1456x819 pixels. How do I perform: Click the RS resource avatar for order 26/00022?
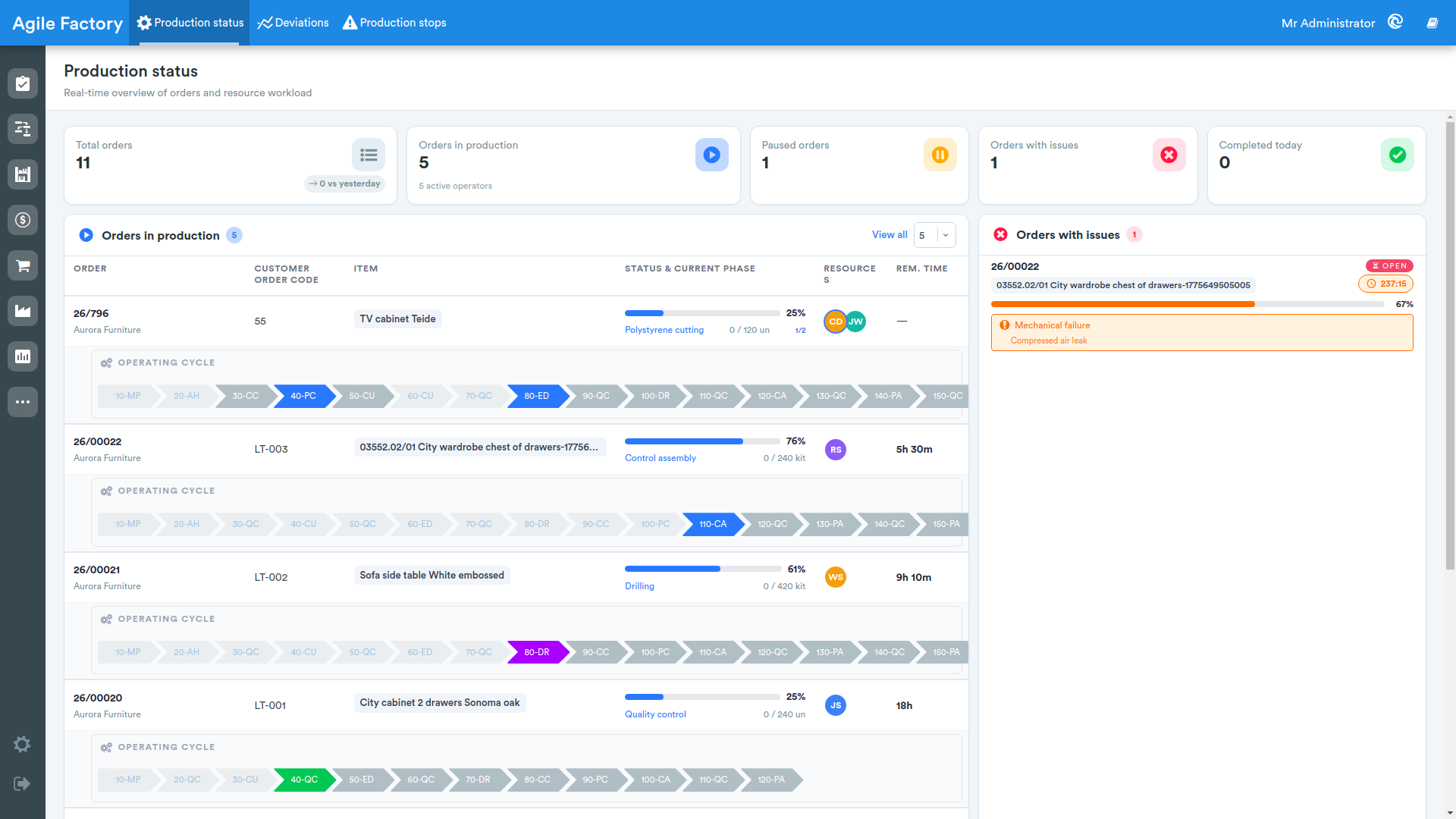coord(836,450)
